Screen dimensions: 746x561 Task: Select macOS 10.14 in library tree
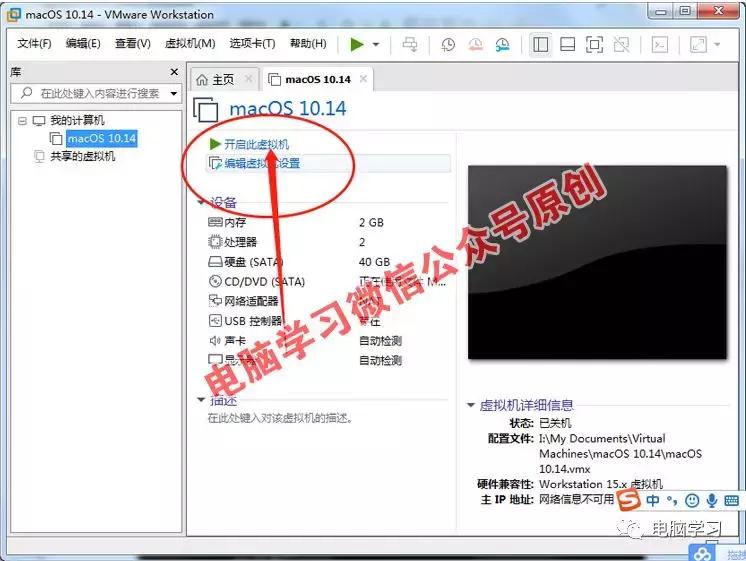click(x=102, y=138)
